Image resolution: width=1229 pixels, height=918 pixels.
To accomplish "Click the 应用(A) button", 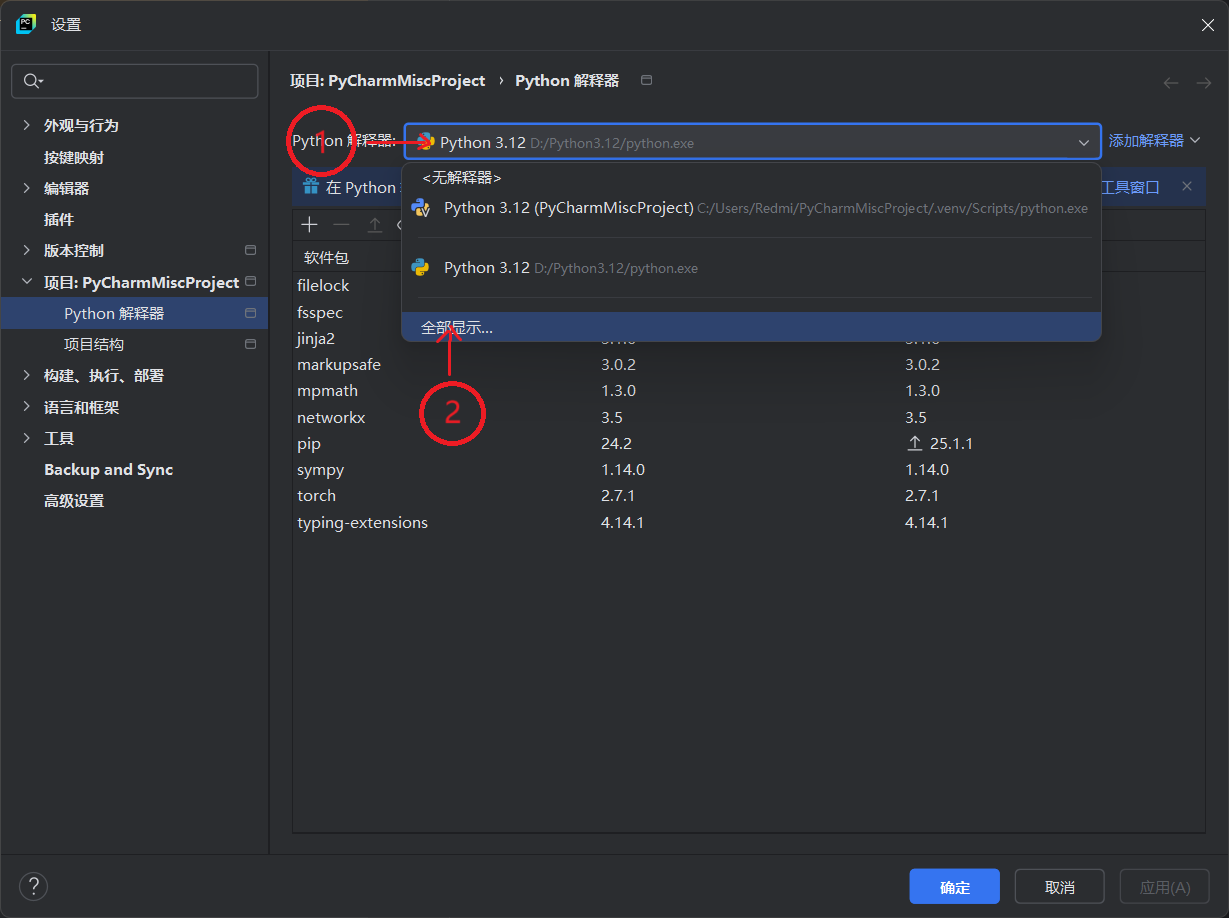I will [1164, 887].
